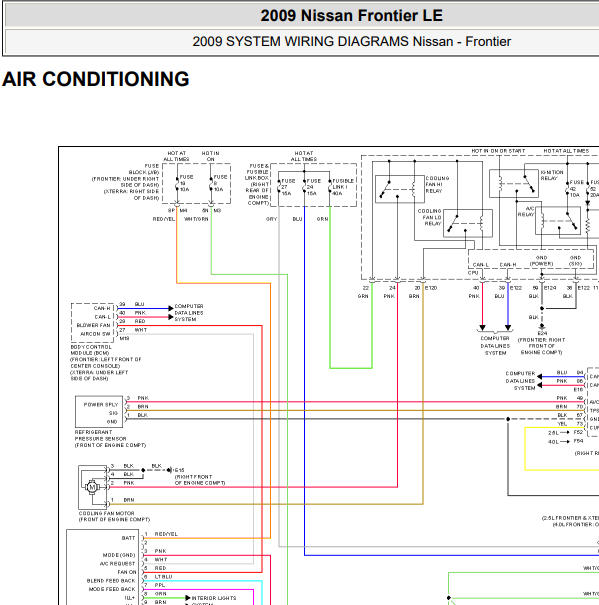Click the "BODY CONTROL MODULE (BCM)" label
The height and width of the screenshot is (605, 599).
(91, 350)
